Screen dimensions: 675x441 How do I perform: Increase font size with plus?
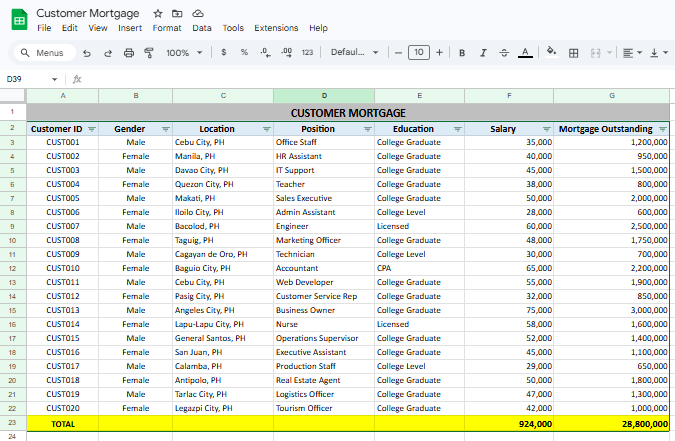click(x=439, y=53)
